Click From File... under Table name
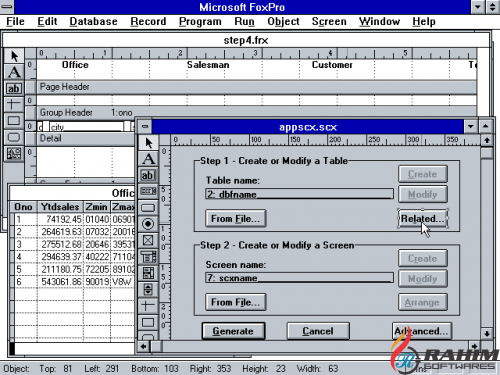 [x=235, y=219]
